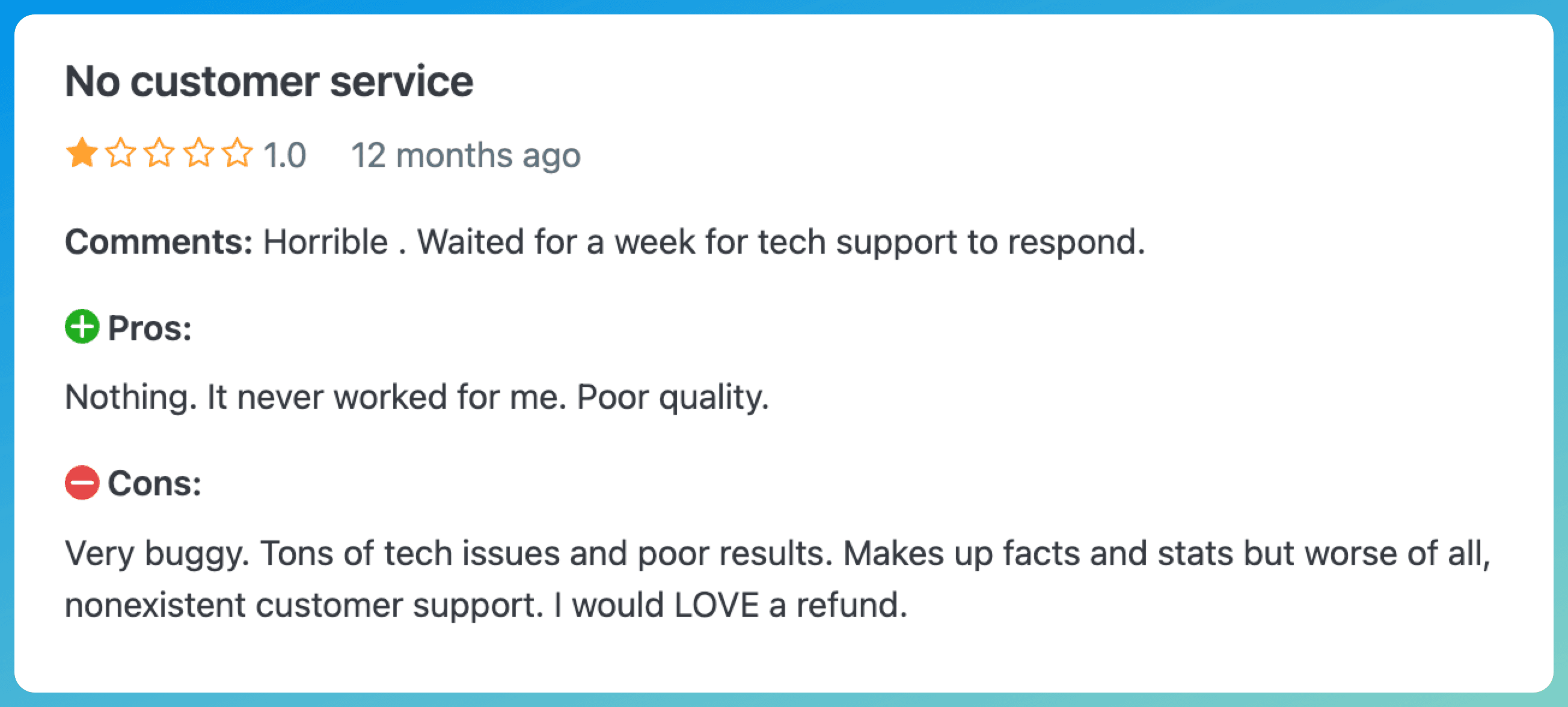This screenshot has height=707, width=1568.
Task: Click the "Poor quality." sentence
Action: pyautogui.click(x=673, y=397)
